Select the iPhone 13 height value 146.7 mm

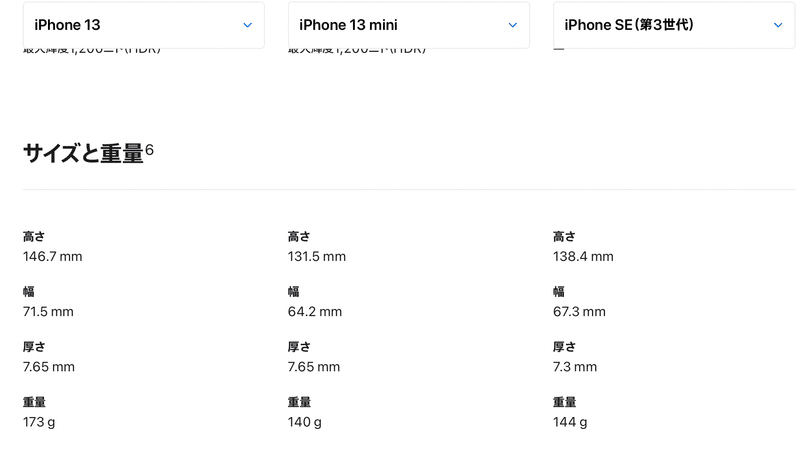pyautogui.click(x=53, y=256)
